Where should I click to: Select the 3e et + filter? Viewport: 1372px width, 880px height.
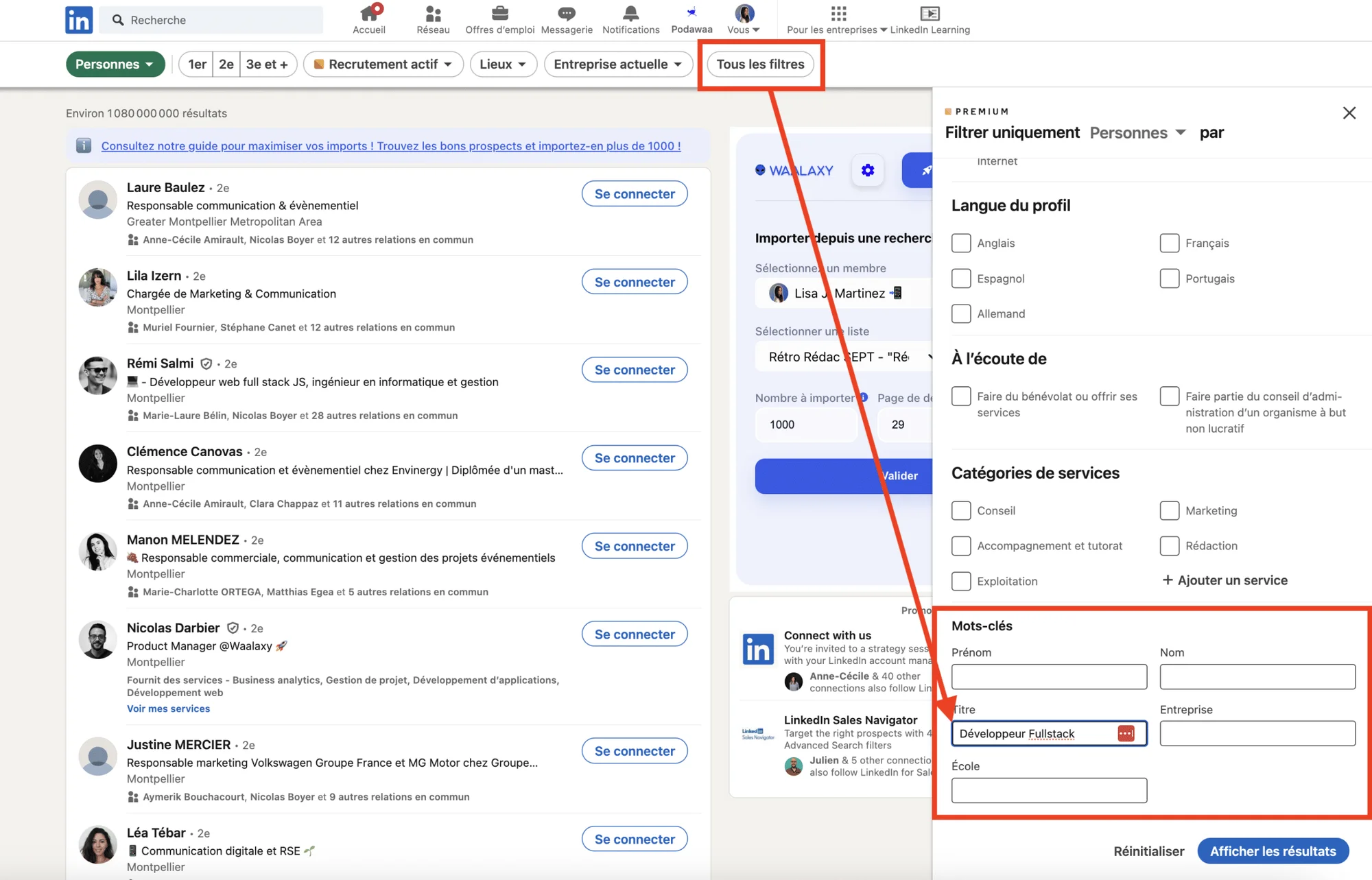click(268, 64)
